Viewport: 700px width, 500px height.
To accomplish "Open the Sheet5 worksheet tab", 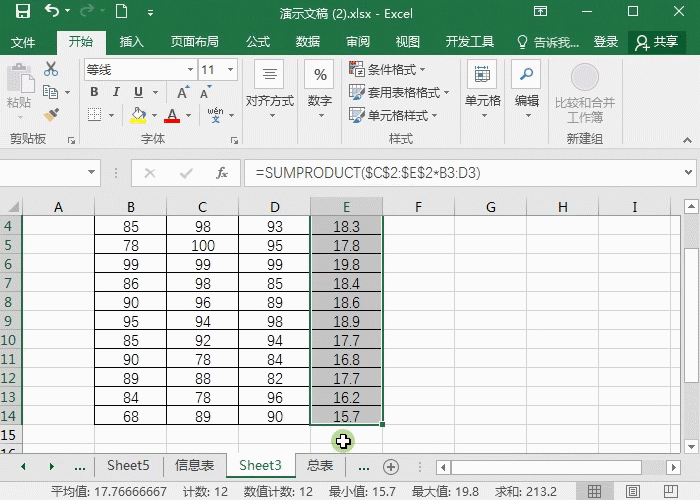I will coord(128,466).
